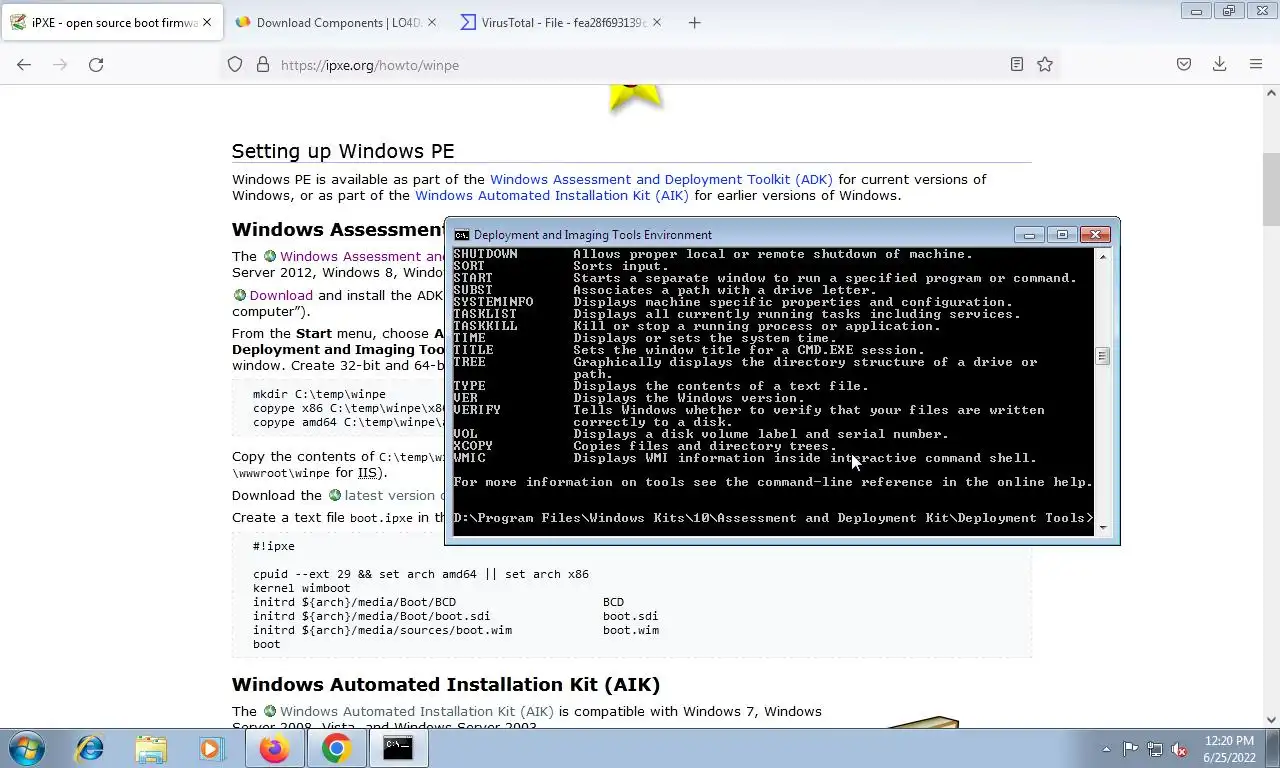This screenshot has width=1280, height=768.
Task: Minimize Deployment and Imaging Tools window
Action: [1029, 235]
